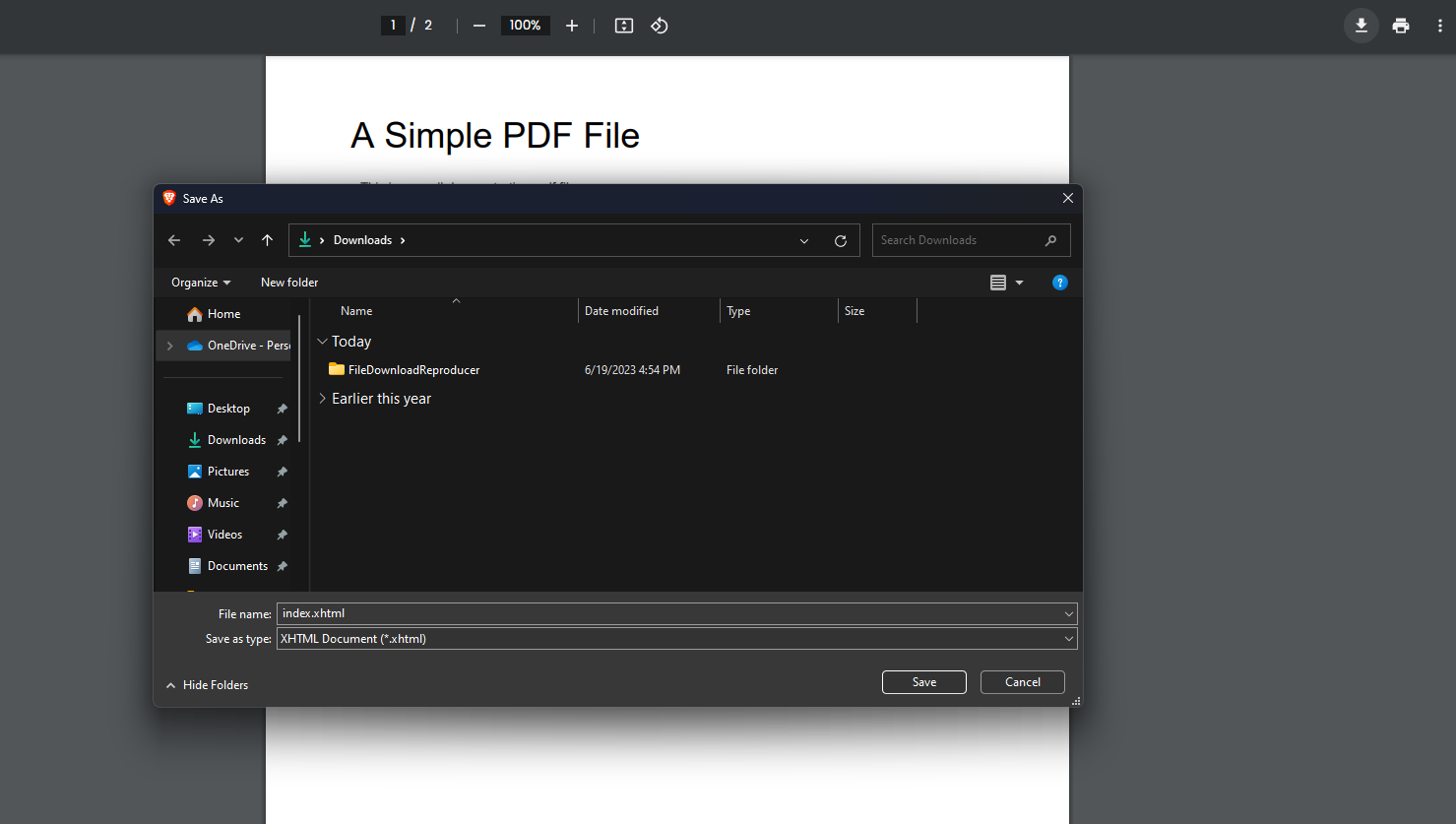1456x824 pixels.
Task: Toggle fit-to-page view
Action: 623,26
